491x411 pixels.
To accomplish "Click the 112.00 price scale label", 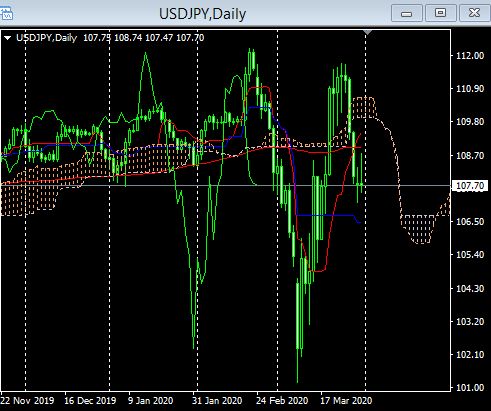I will pos(470,55).
